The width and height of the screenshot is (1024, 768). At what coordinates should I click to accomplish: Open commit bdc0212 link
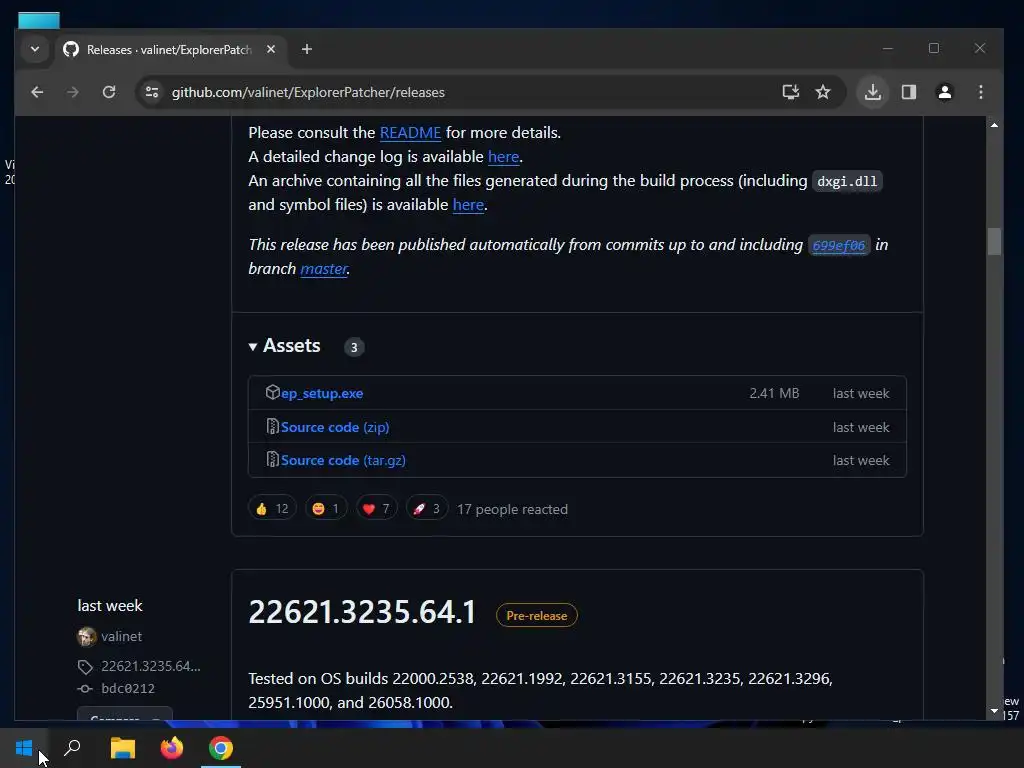tap(128, 688)
